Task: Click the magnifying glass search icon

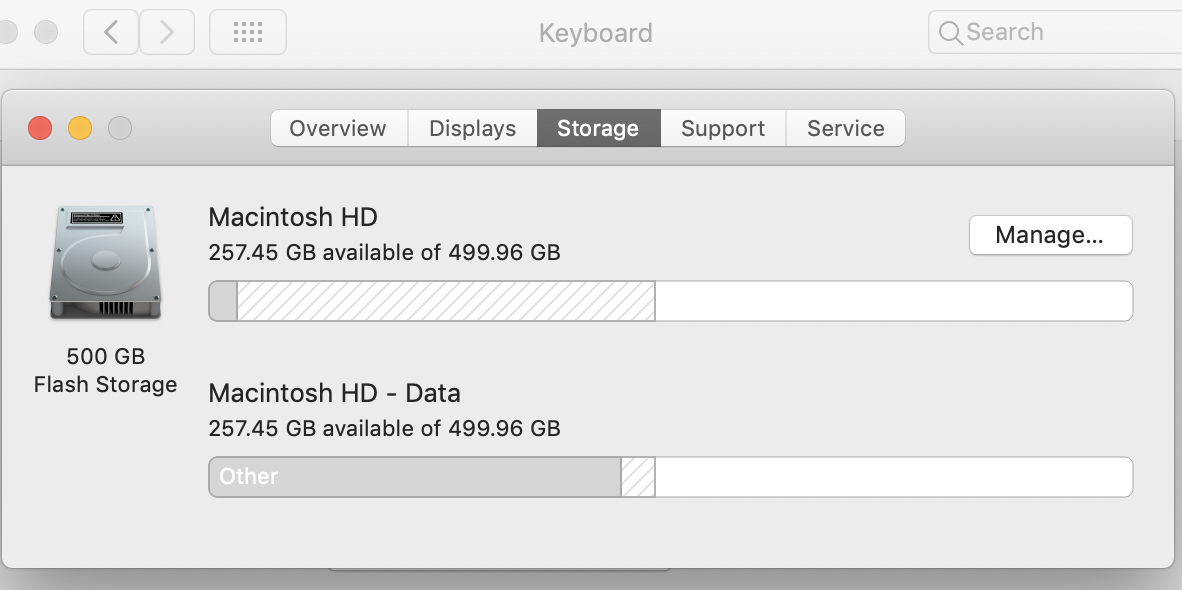Action: (950, 33)
